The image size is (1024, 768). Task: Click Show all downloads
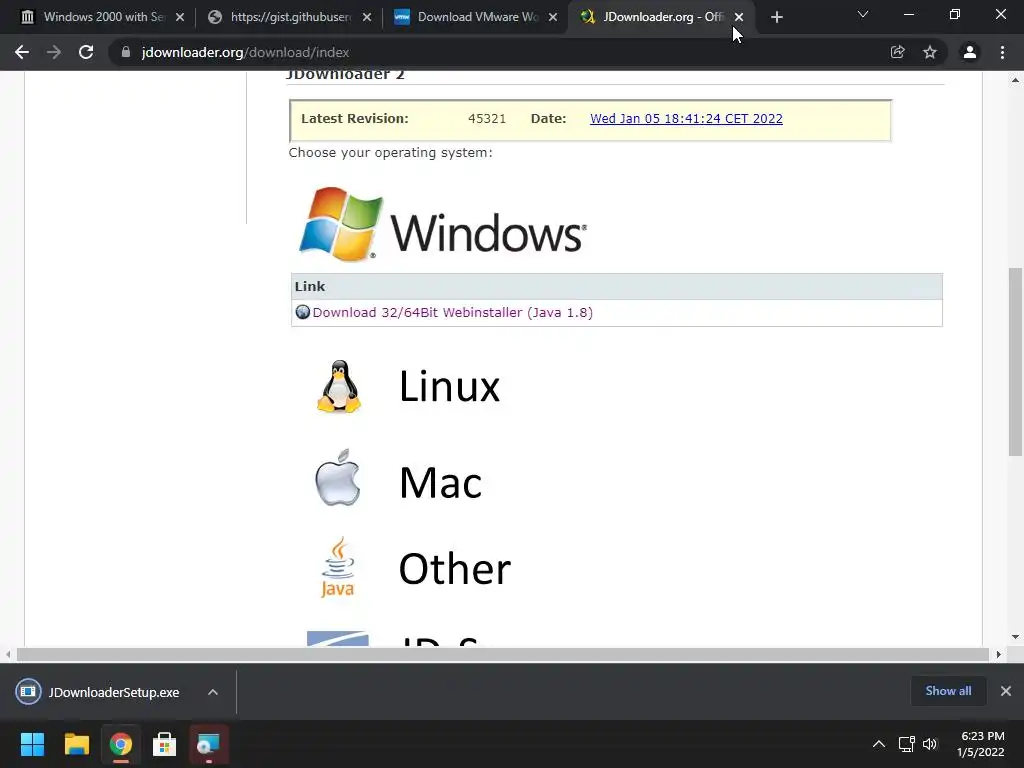pyautogui.click(x=948, y=691)
